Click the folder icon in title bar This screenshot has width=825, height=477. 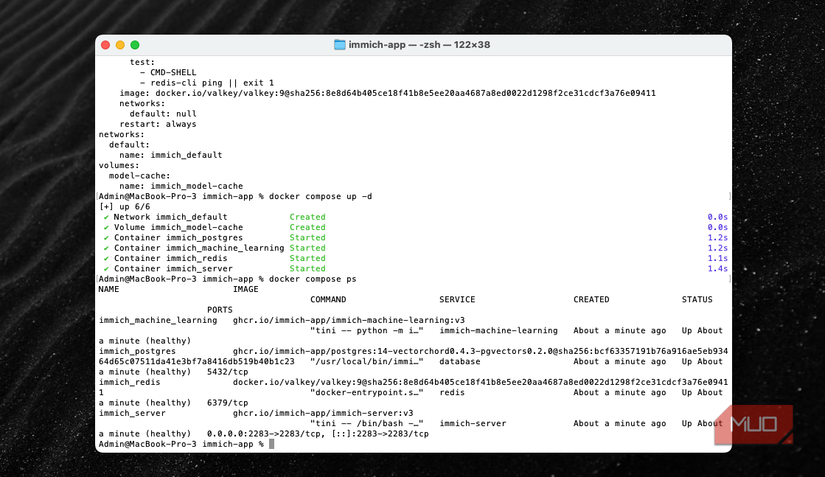click(340, 45)
